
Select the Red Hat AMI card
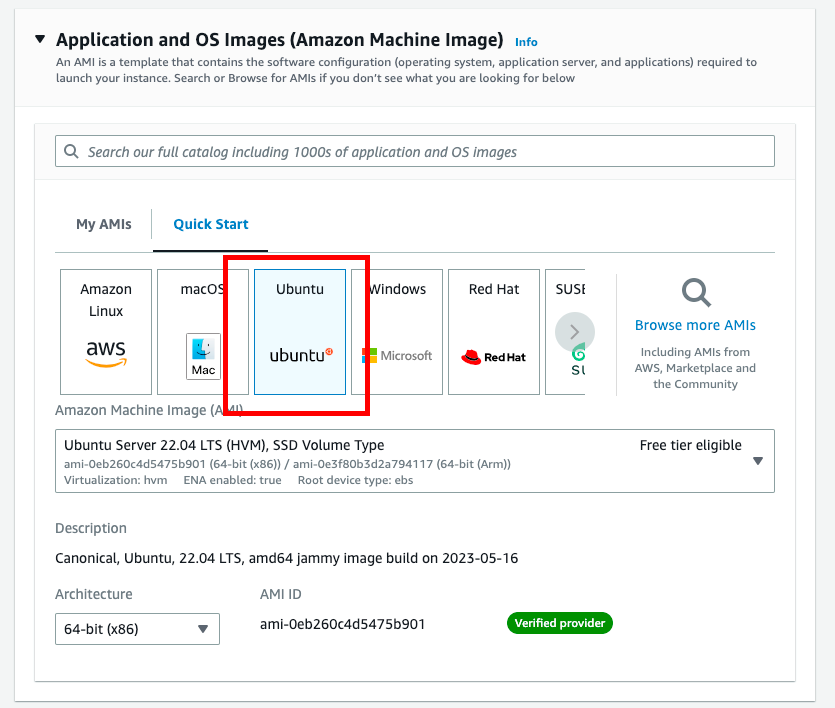[494, 332]
